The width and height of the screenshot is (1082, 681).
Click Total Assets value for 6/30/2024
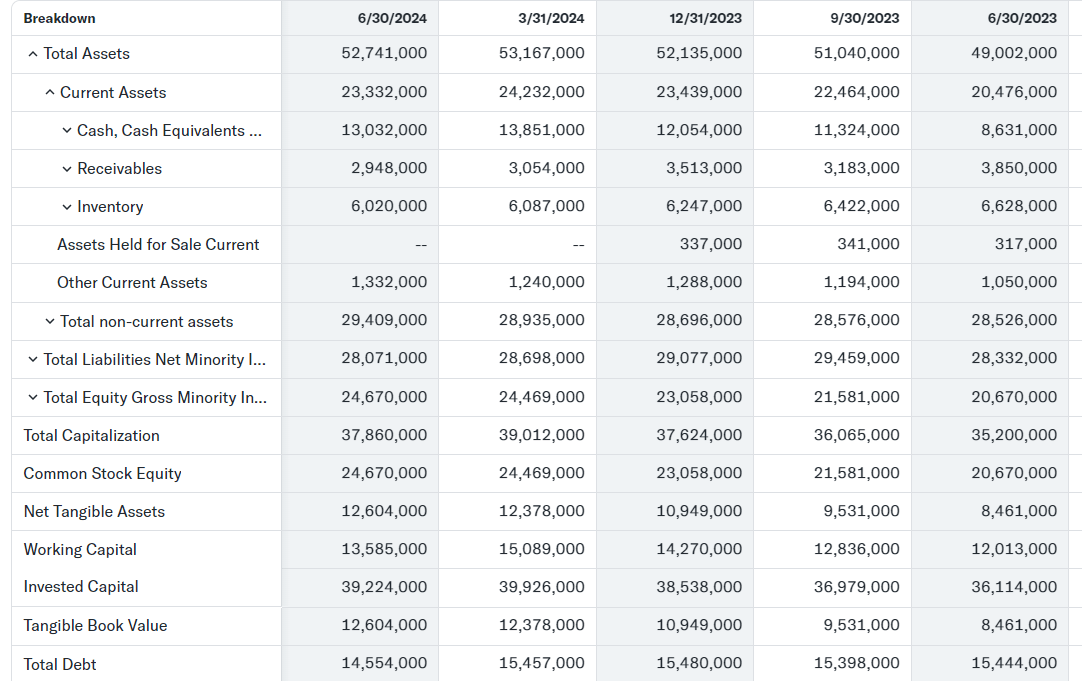tap(384, 54)
